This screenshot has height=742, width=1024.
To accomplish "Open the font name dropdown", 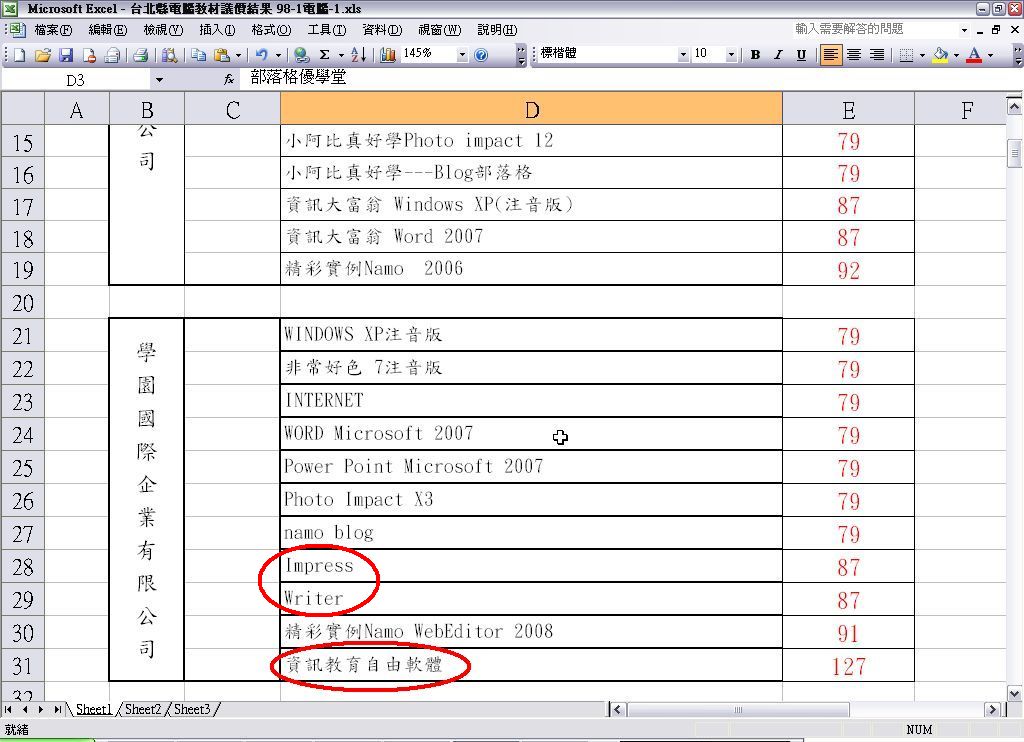I will point(683,56).
